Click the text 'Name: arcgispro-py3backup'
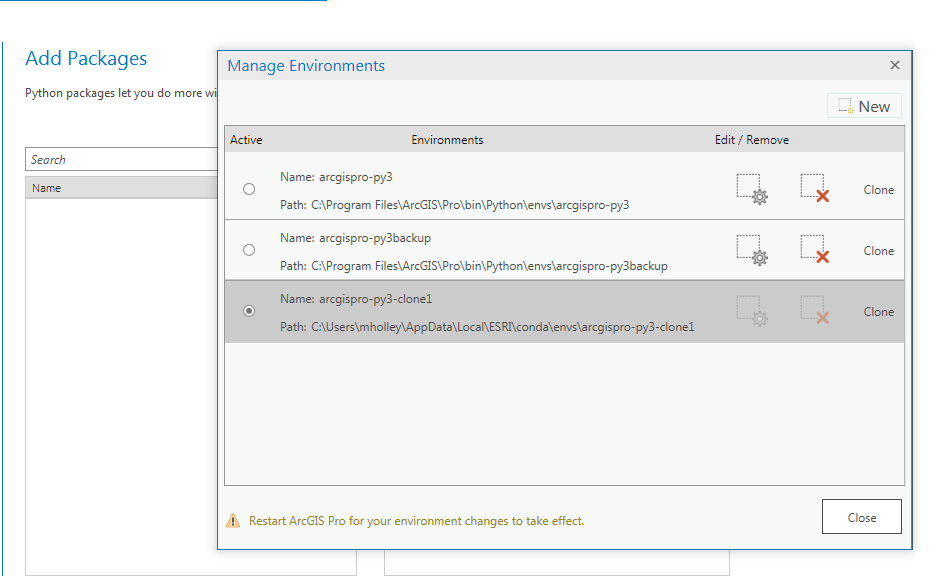 355,238
